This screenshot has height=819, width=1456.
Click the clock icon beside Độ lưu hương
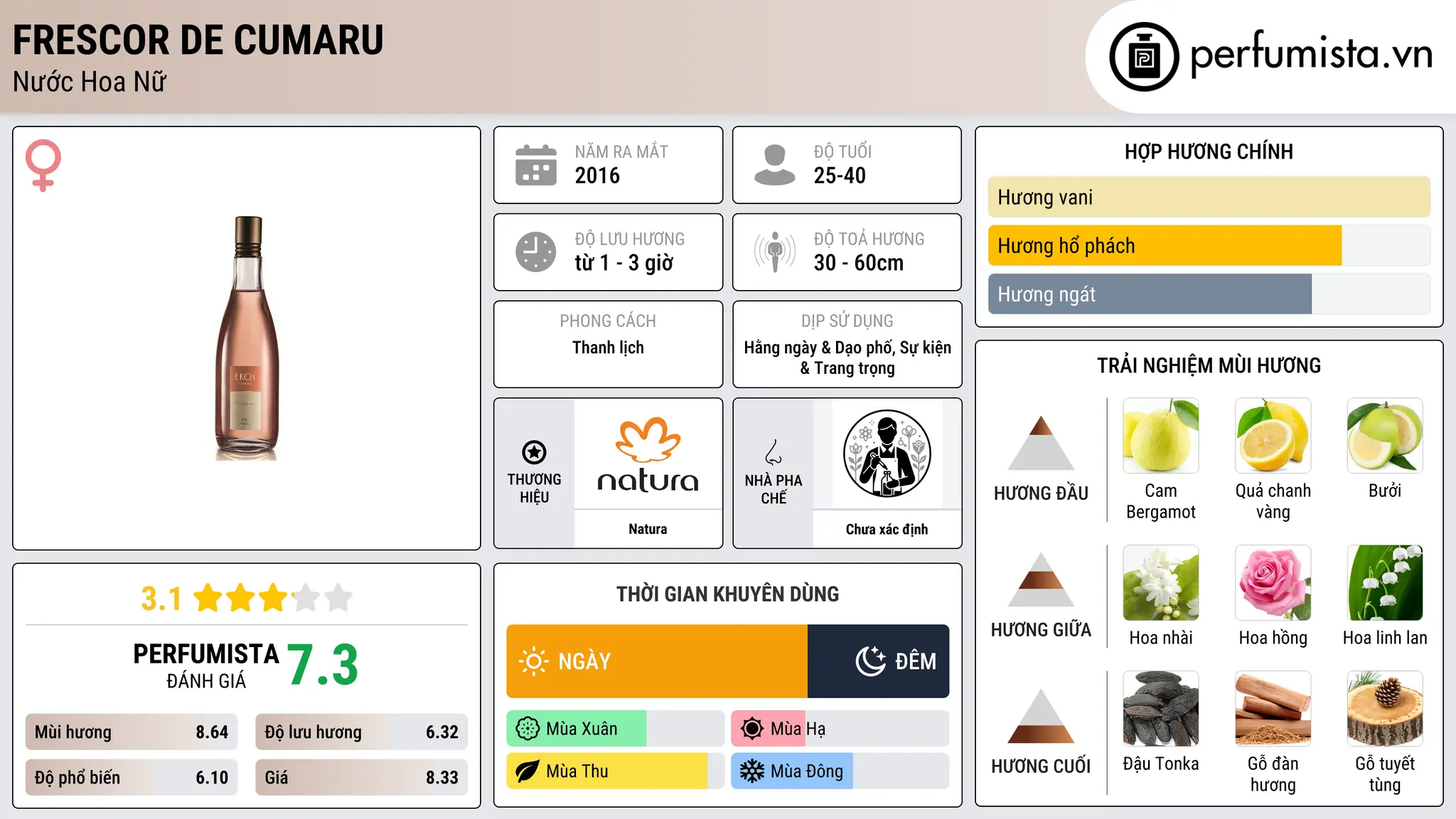coord(536,252)
